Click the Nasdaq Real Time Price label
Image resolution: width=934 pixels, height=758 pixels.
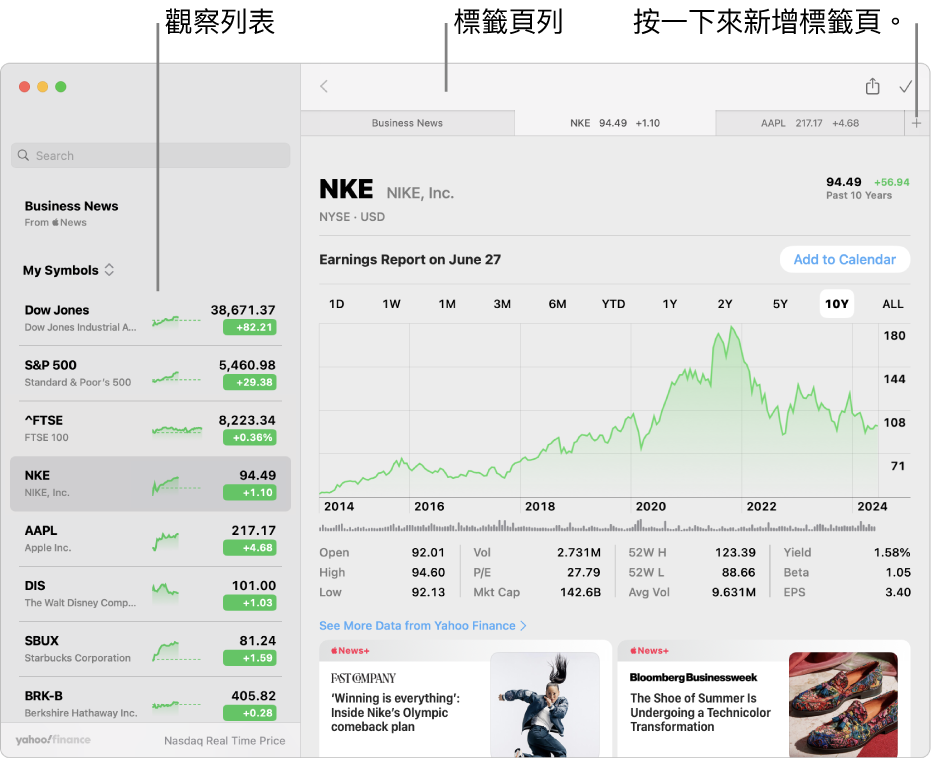pyautogui.click(x=225, y=741)
